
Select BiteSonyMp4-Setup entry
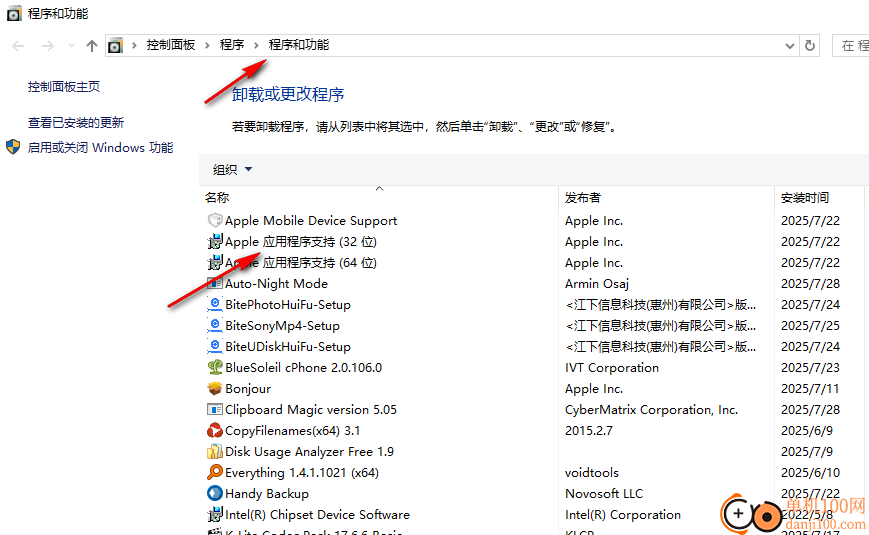click(x=282, y=325)
